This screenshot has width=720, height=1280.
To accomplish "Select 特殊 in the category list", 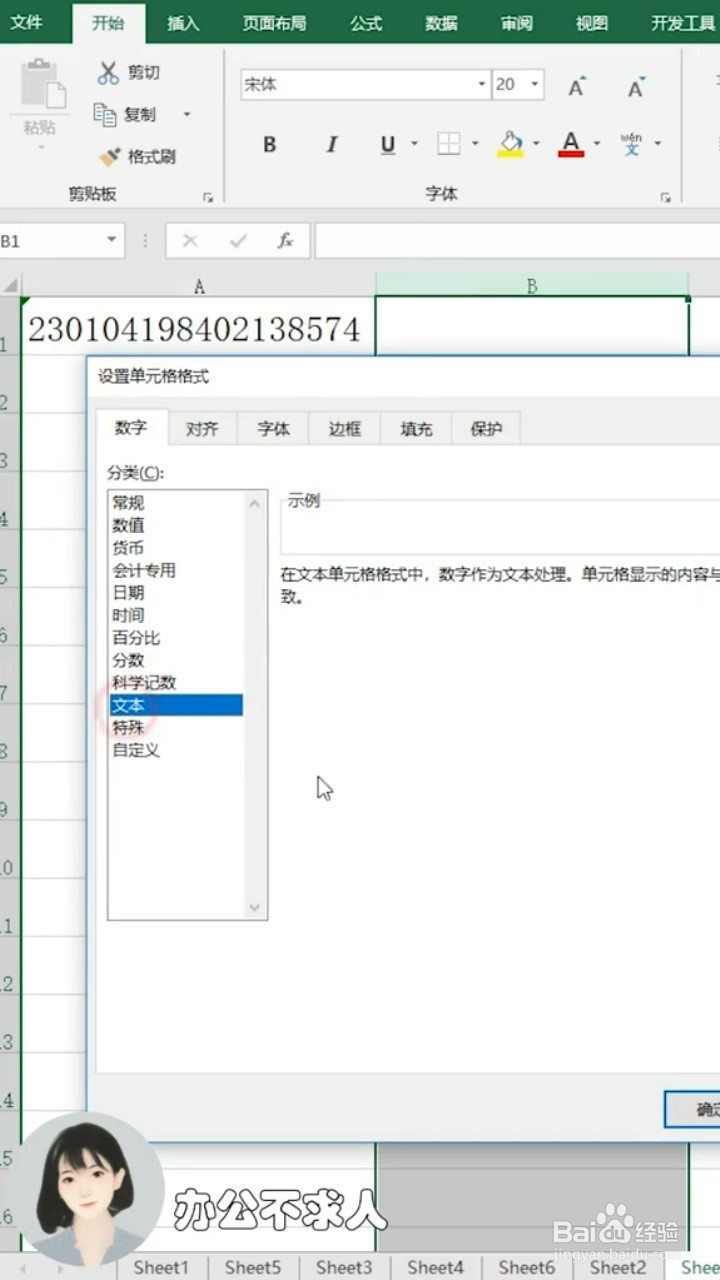I will tap(128, 727).
